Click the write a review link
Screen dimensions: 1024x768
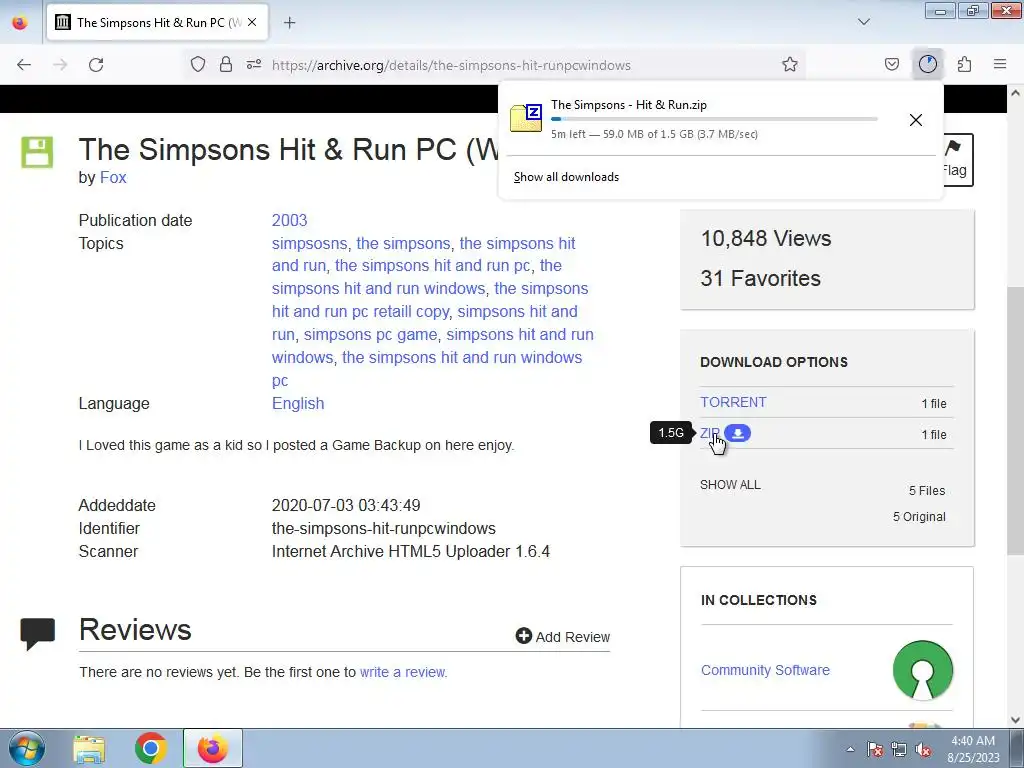tap(403, 672)
